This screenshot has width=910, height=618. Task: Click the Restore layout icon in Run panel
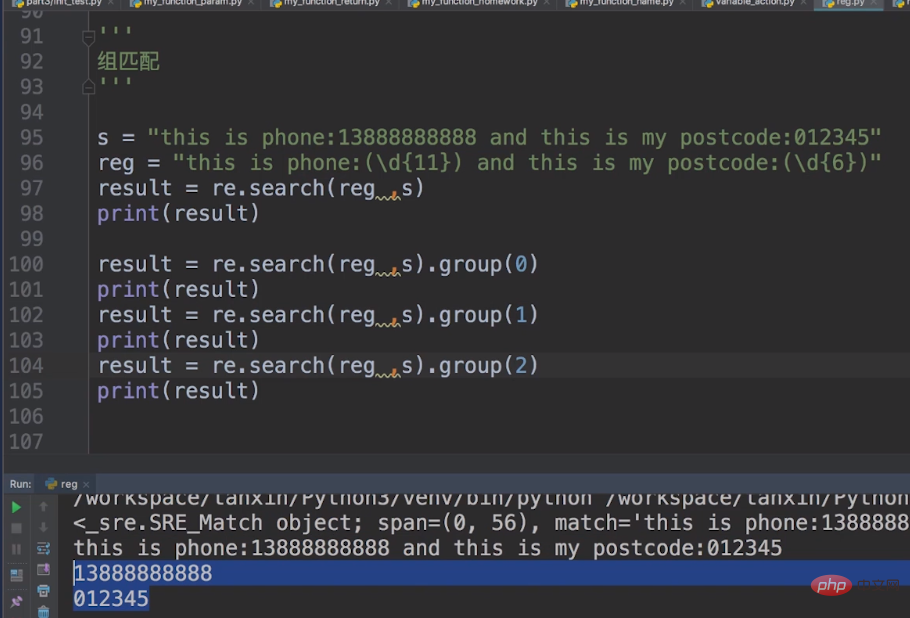pos(16,575)
